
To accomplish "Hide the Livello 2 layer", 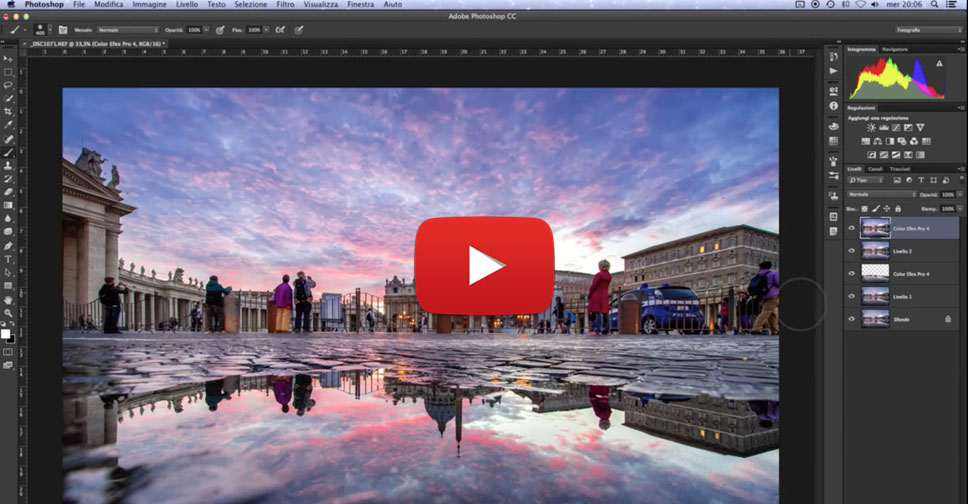I will tap(851, 251).
